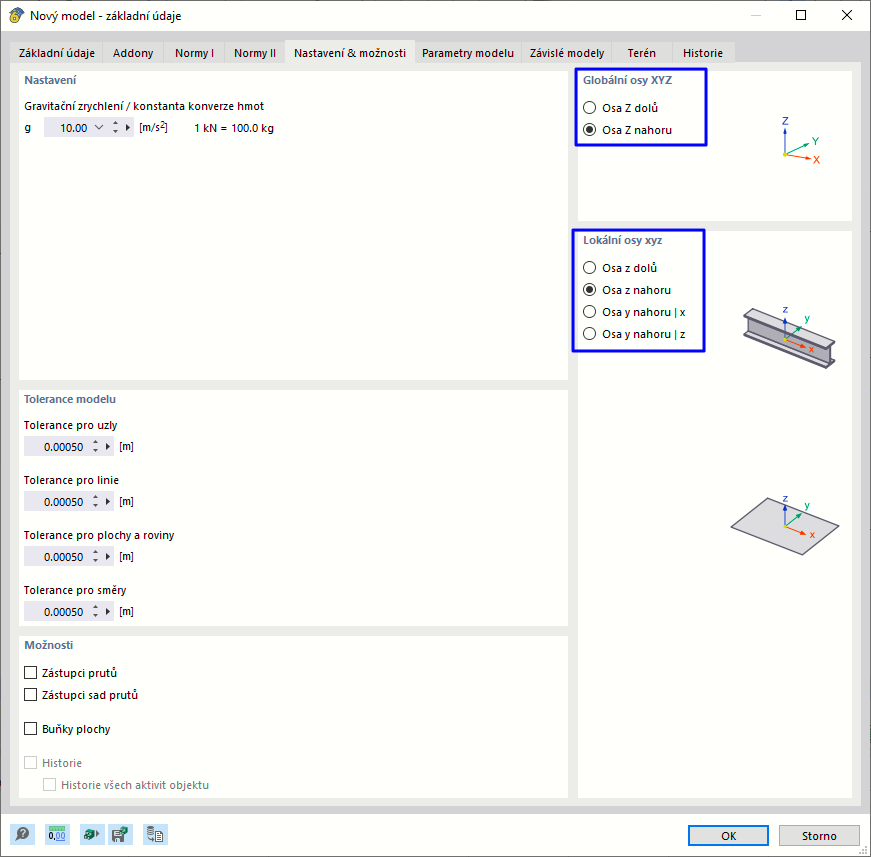Open the 'Závislé modely' tab

[567, 53]
